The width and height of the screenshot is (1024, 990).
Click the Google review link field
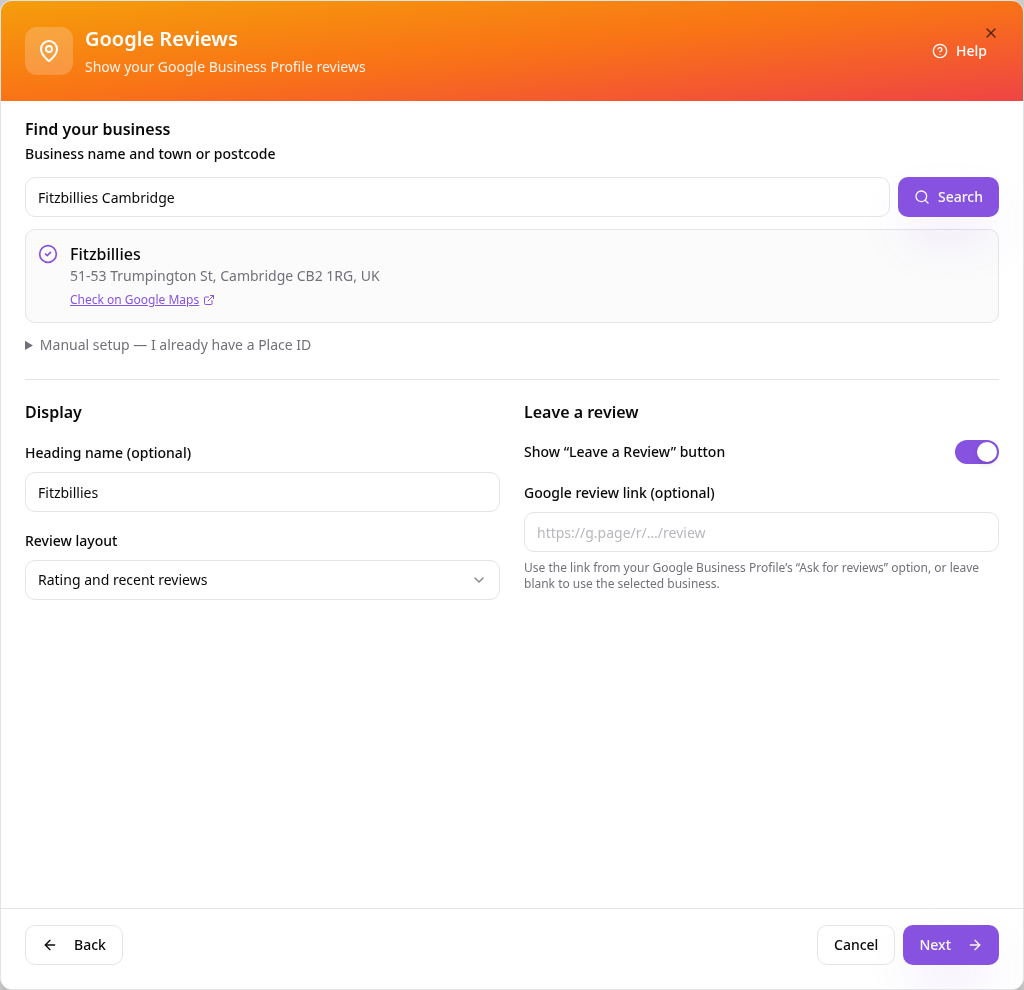[x=761, y=533]
